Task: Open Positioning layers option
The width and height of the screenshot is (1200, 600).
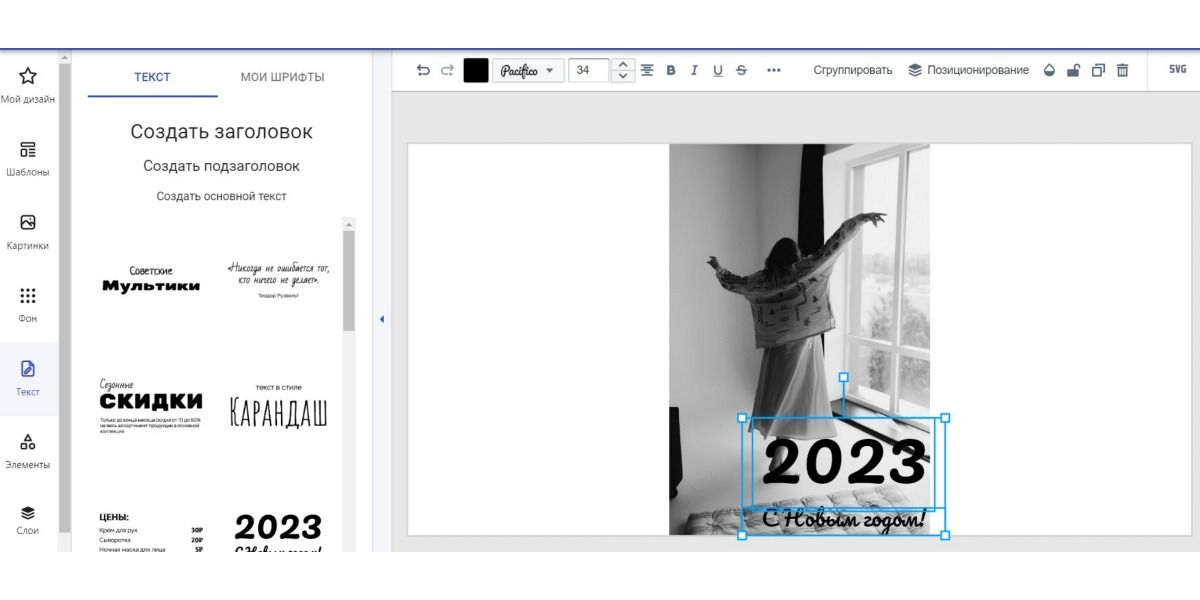Action: (968, 70)
